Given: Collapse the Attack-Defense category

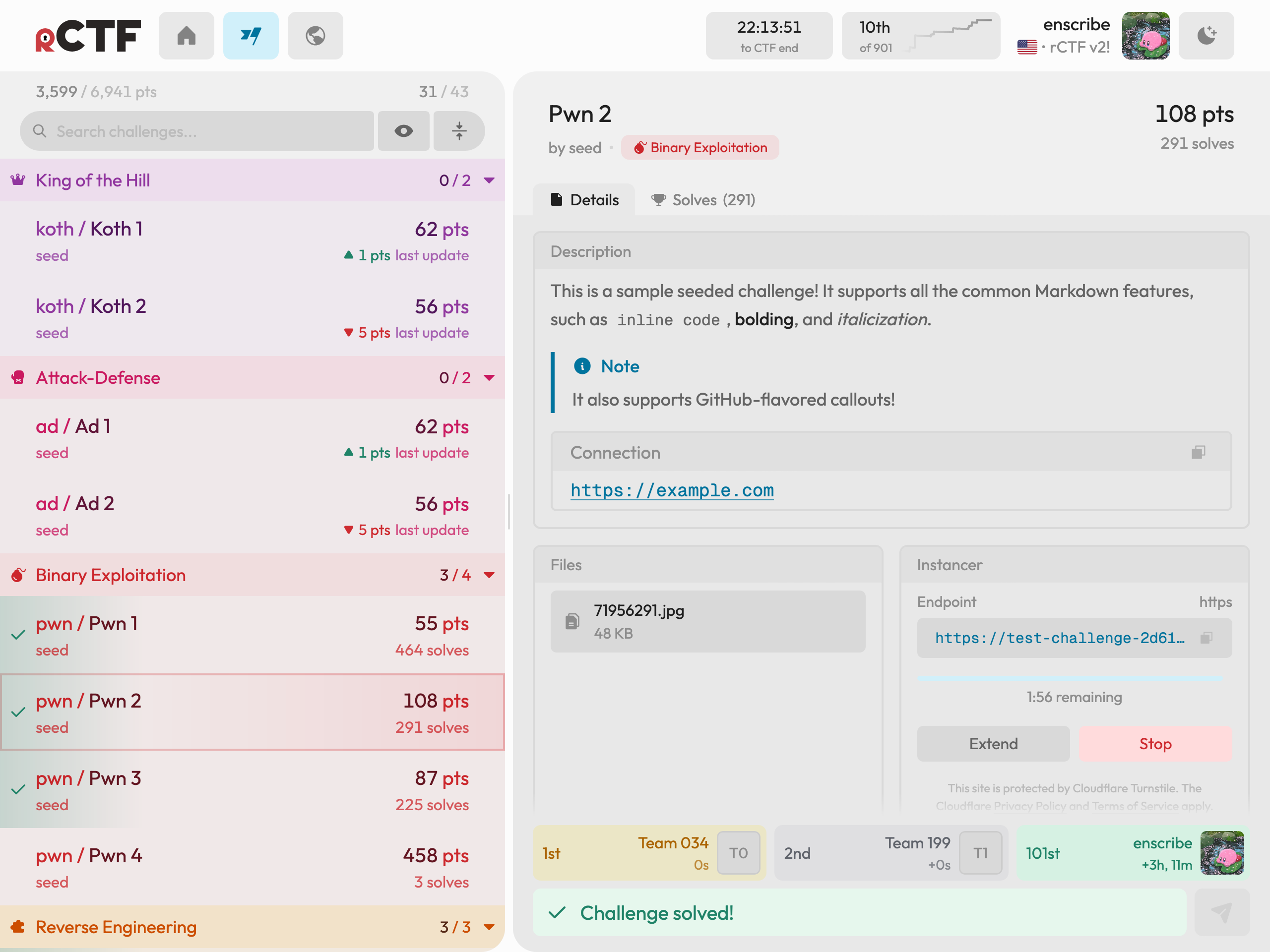Looking at the screenshot, I should 489,378.
